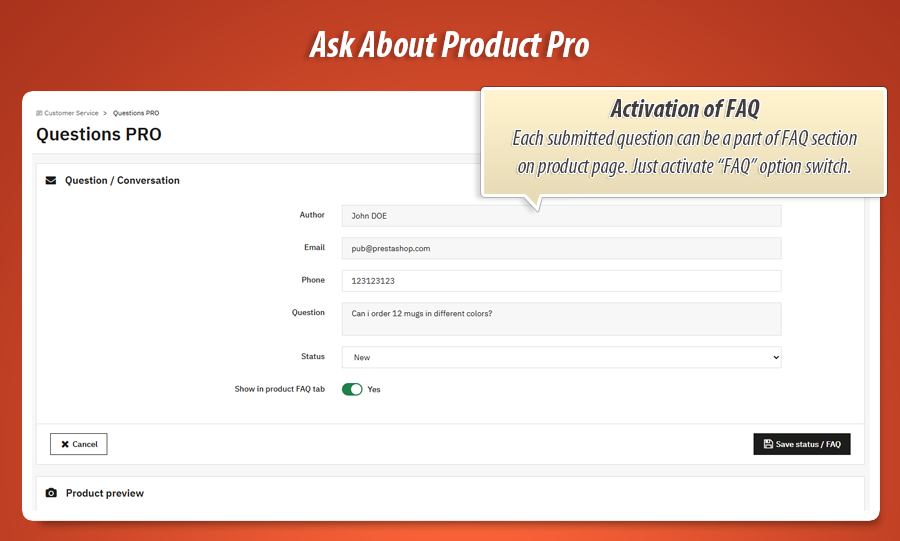
Task: Click the Show in product FAQ tab label
Action: 280,389
